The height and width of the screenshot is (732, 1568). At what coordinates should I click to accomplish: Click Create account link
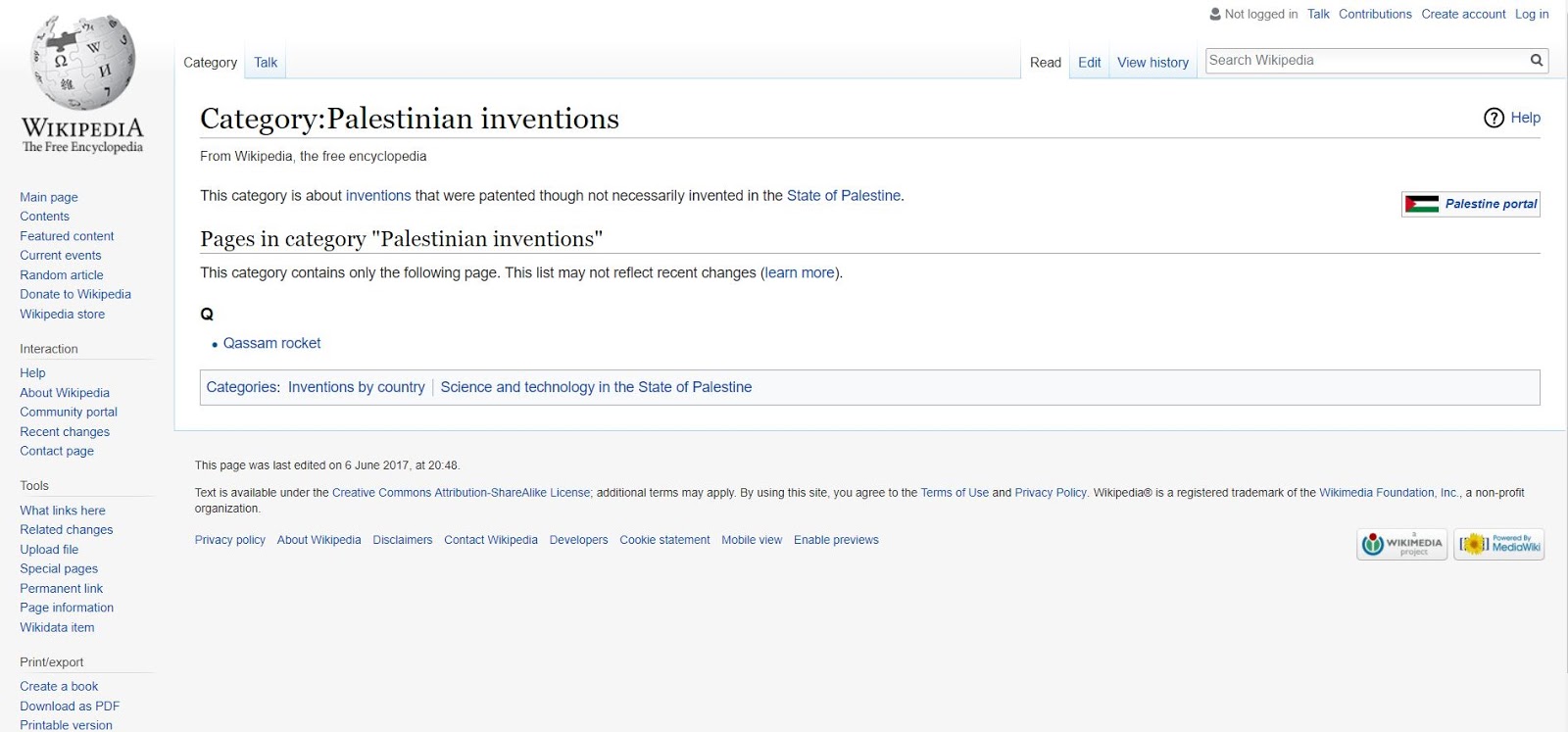(x=1463, y=14)
